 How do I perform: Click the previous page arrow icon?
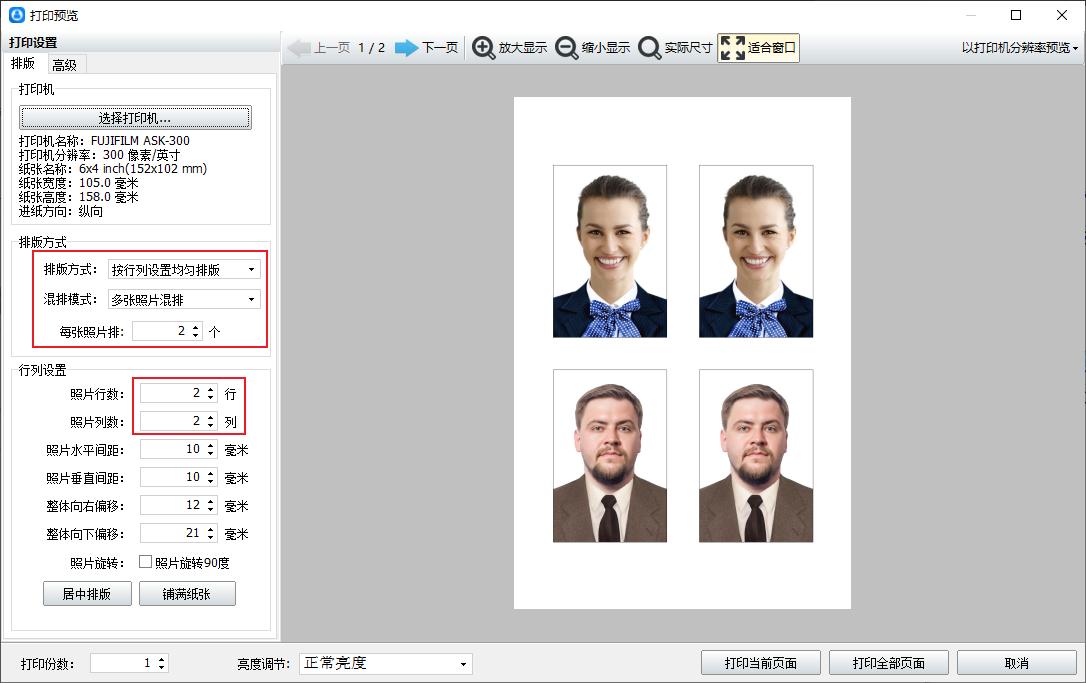(x=299, y=48)
